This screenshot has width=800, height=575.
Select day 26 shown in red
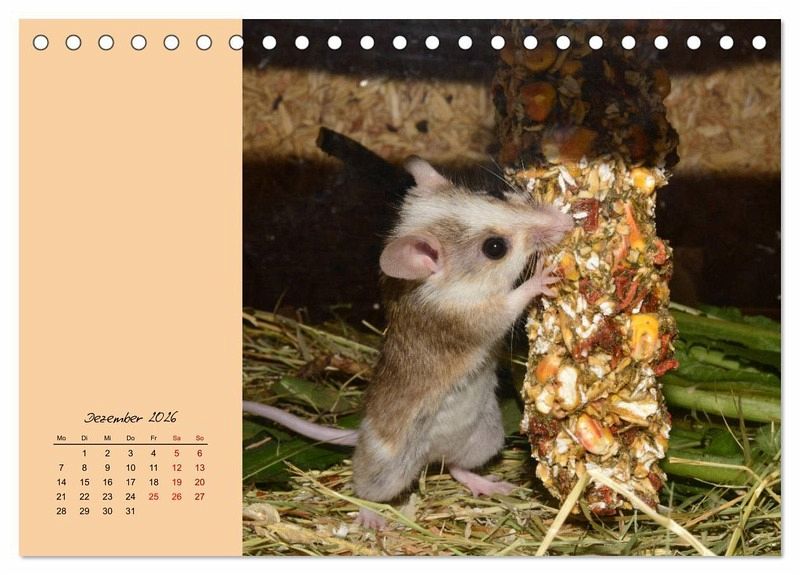click(177, 496)
